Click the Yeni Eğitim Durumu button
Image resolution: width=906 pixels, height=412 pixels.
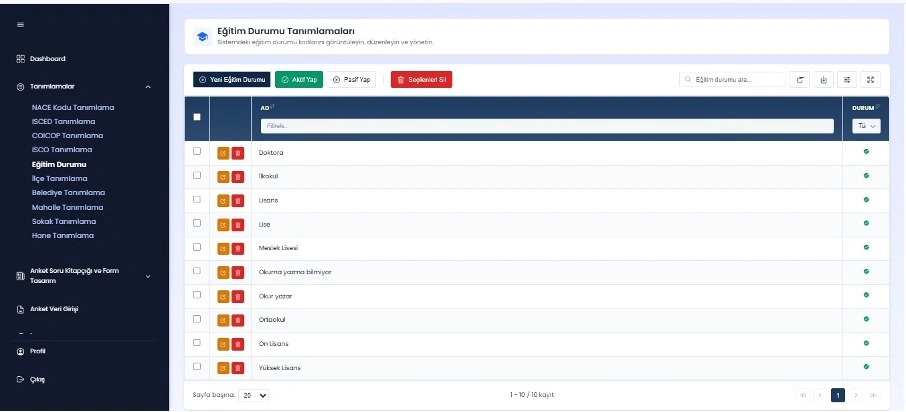tap(231, 80)
